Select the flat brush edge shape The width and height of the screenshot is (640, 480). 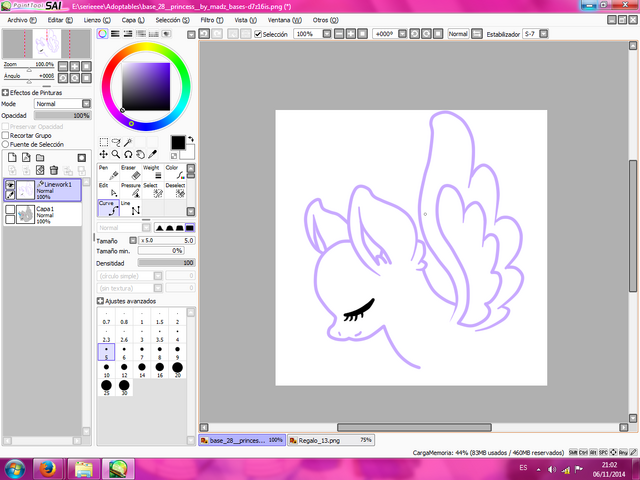click(190, 228)
